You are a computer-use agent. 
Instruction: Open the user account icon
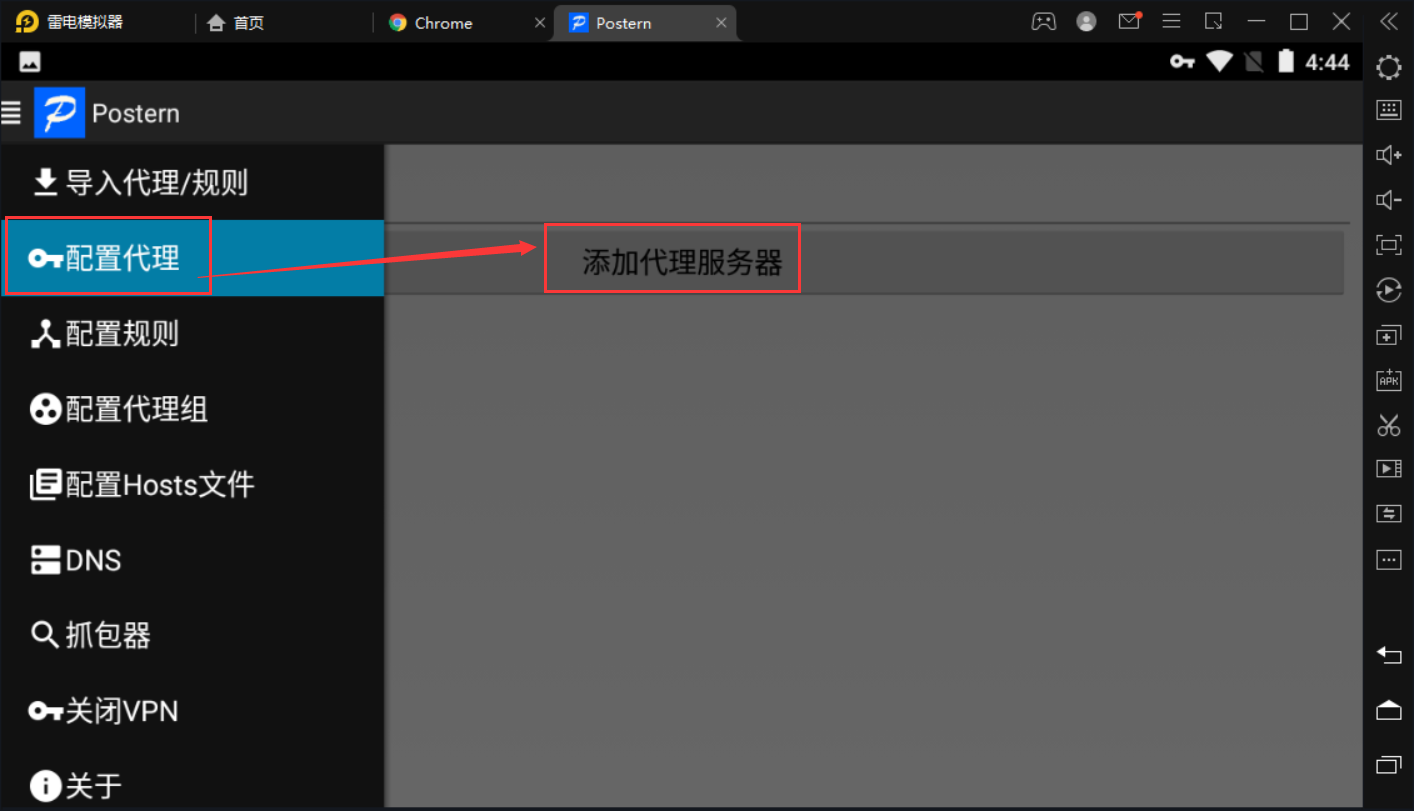tap(1087, 22)
